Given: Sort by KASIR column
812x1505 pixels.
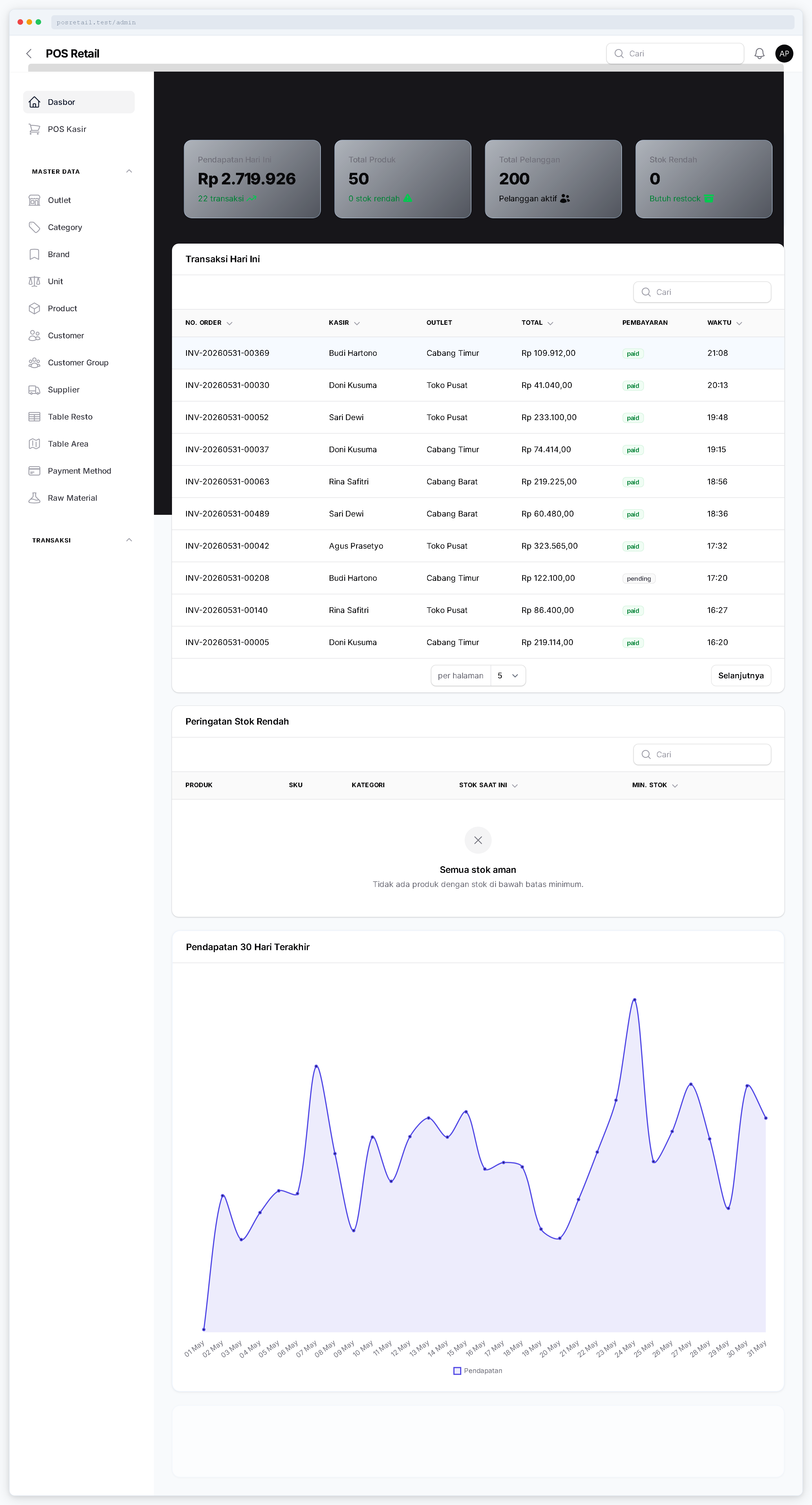Looking at the screenshot, I should 344,323.
